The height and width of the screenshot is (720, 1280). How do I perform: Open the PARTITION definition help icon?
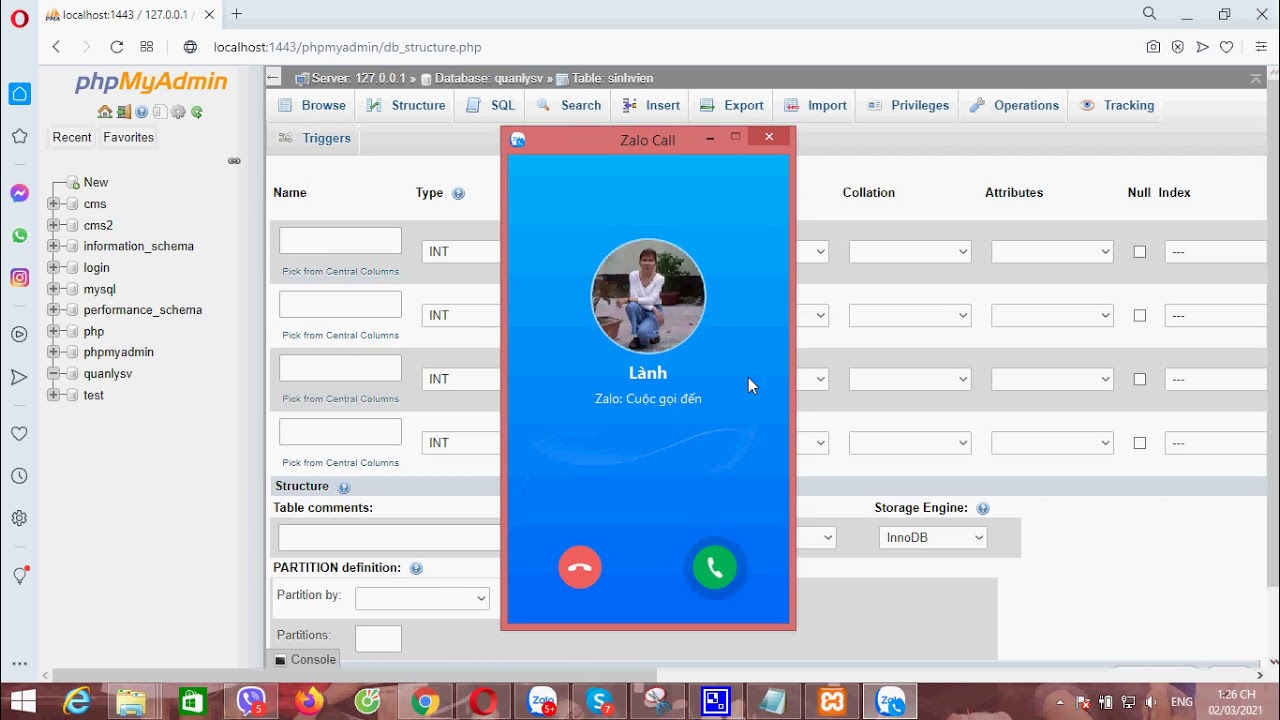tap(416, 569)
